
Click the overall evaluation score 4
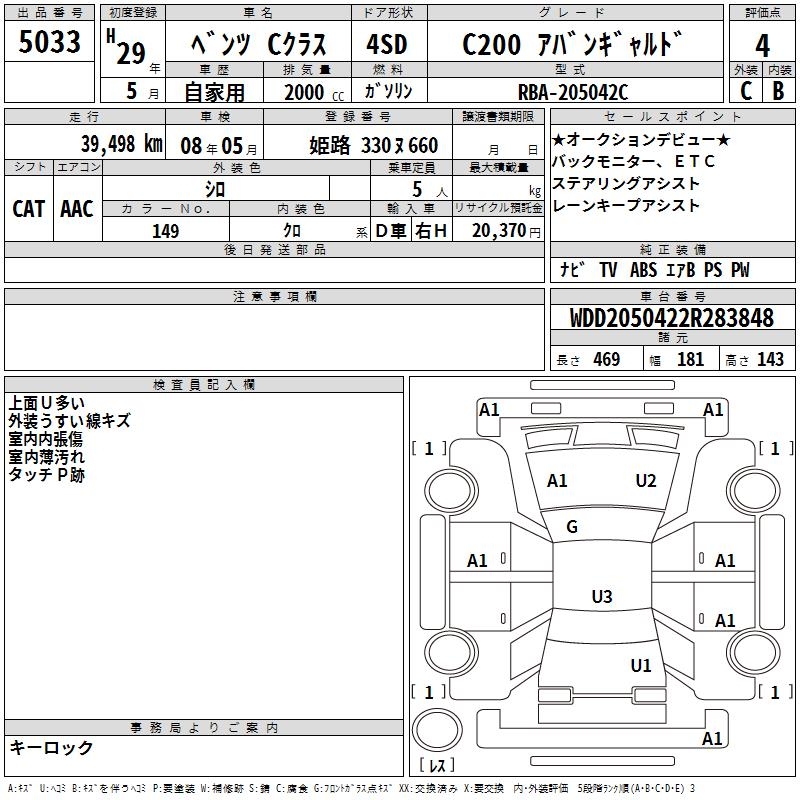[762, 45]
